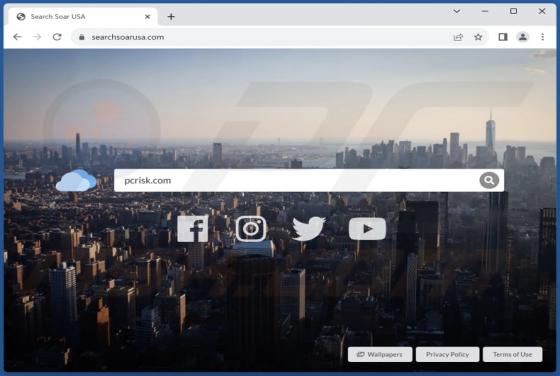This screenshot has width=560, height=376.
Task: Go back to previous page
Action: pos(17,37)
